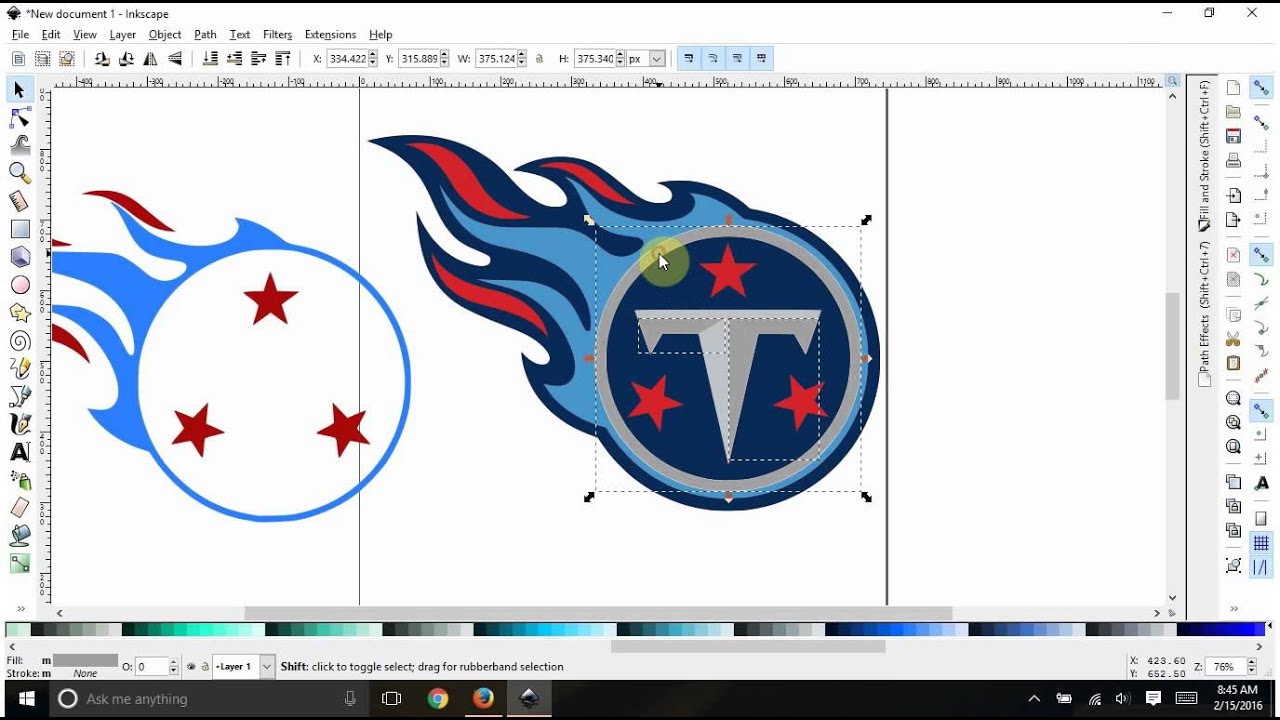Select the Rectangle tool
The image size is (1280, 720).
[x=19, y=229]
